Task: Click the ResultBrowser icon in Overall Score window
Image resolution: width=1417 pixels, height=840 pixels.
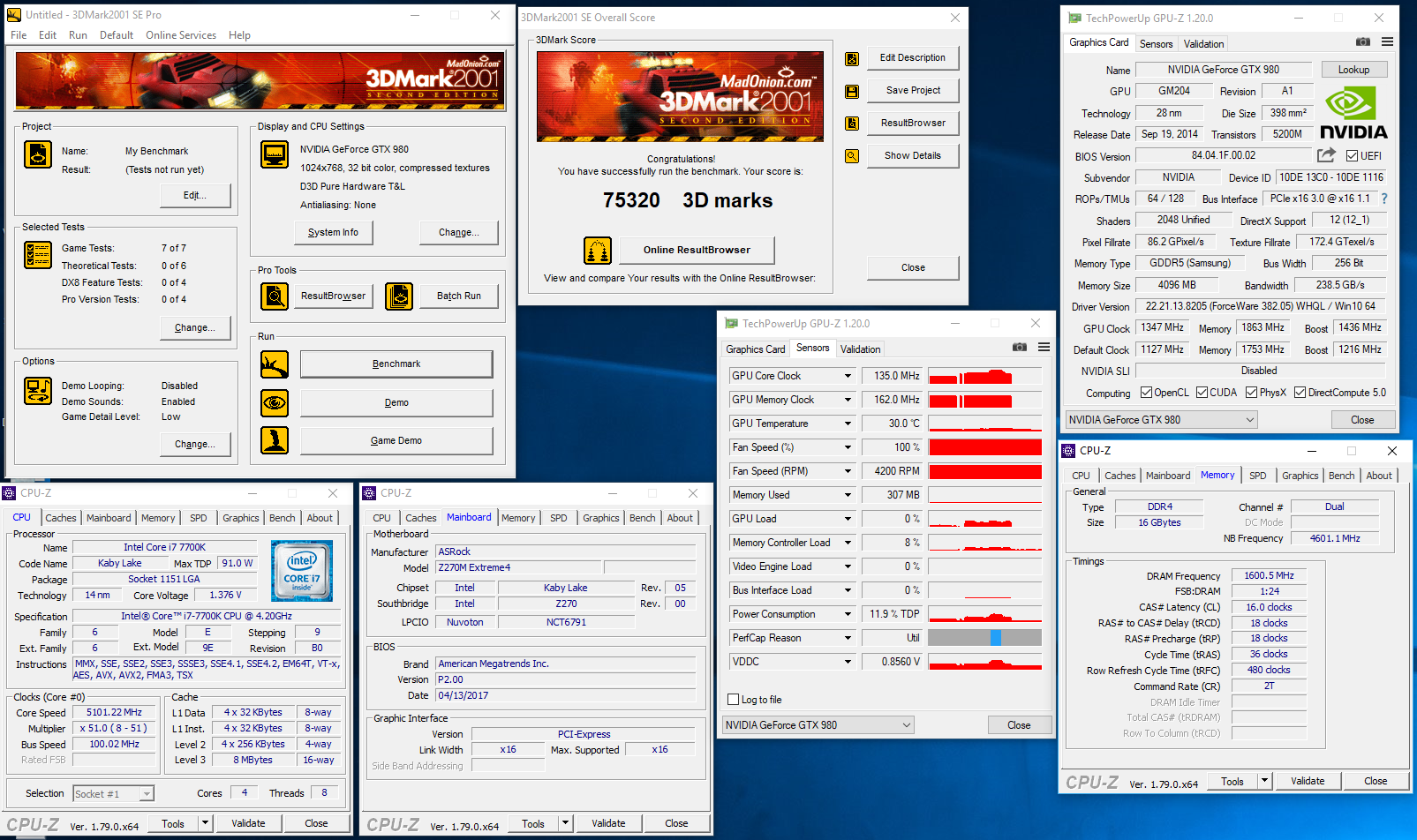Action: [852, 124]
